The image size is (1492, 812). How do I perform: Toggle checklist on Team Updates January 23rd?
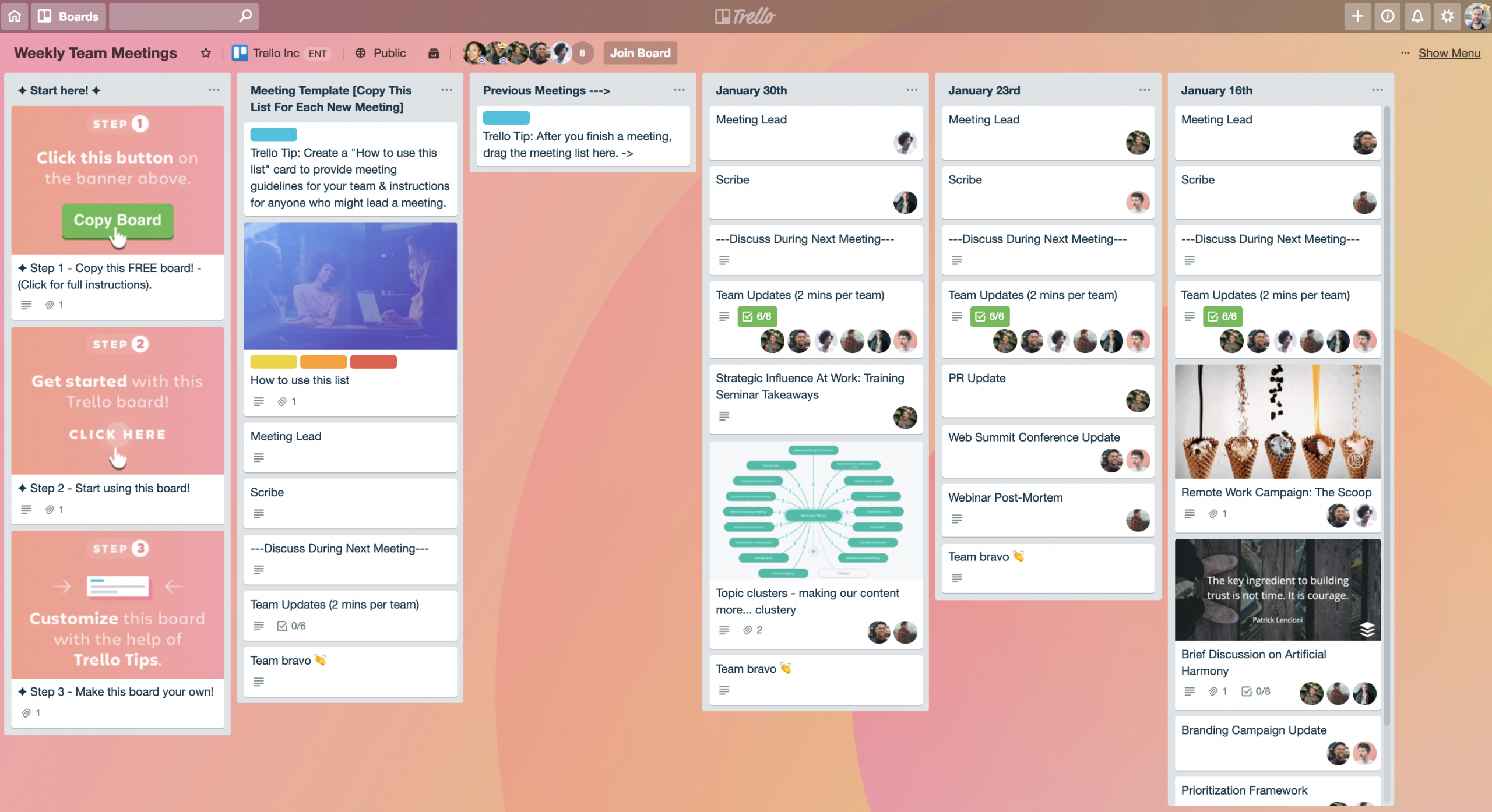pos(988,316)
